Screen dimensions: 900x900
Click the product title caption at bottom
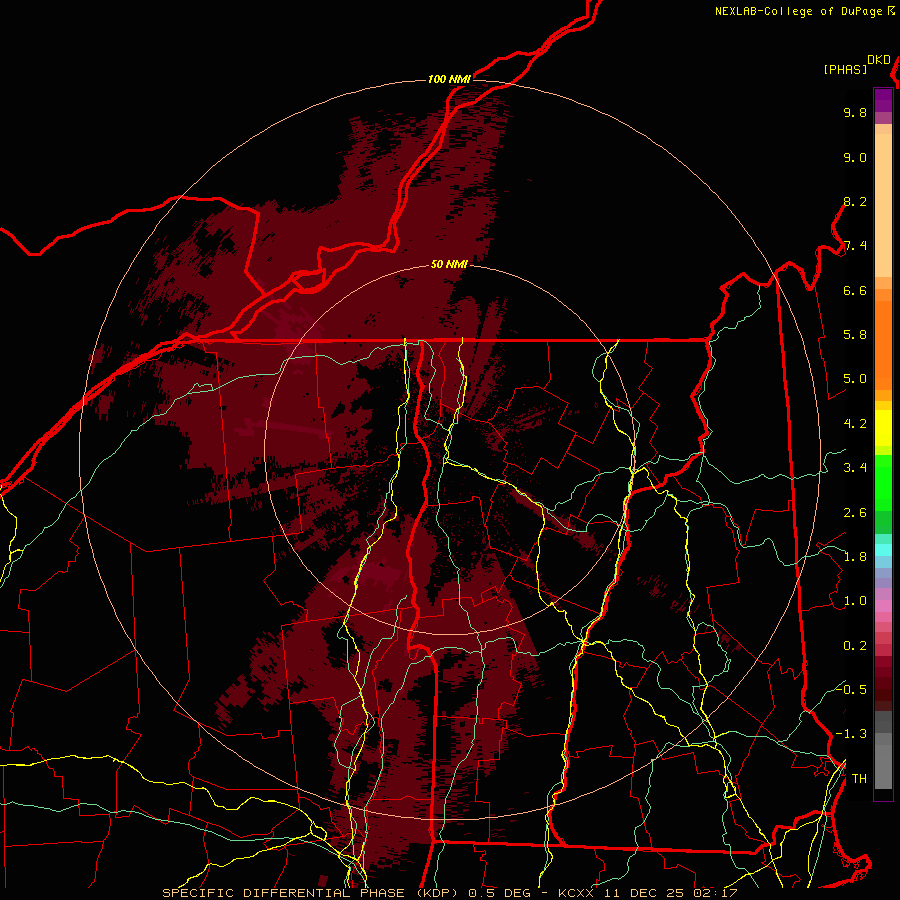coord(449,893)
